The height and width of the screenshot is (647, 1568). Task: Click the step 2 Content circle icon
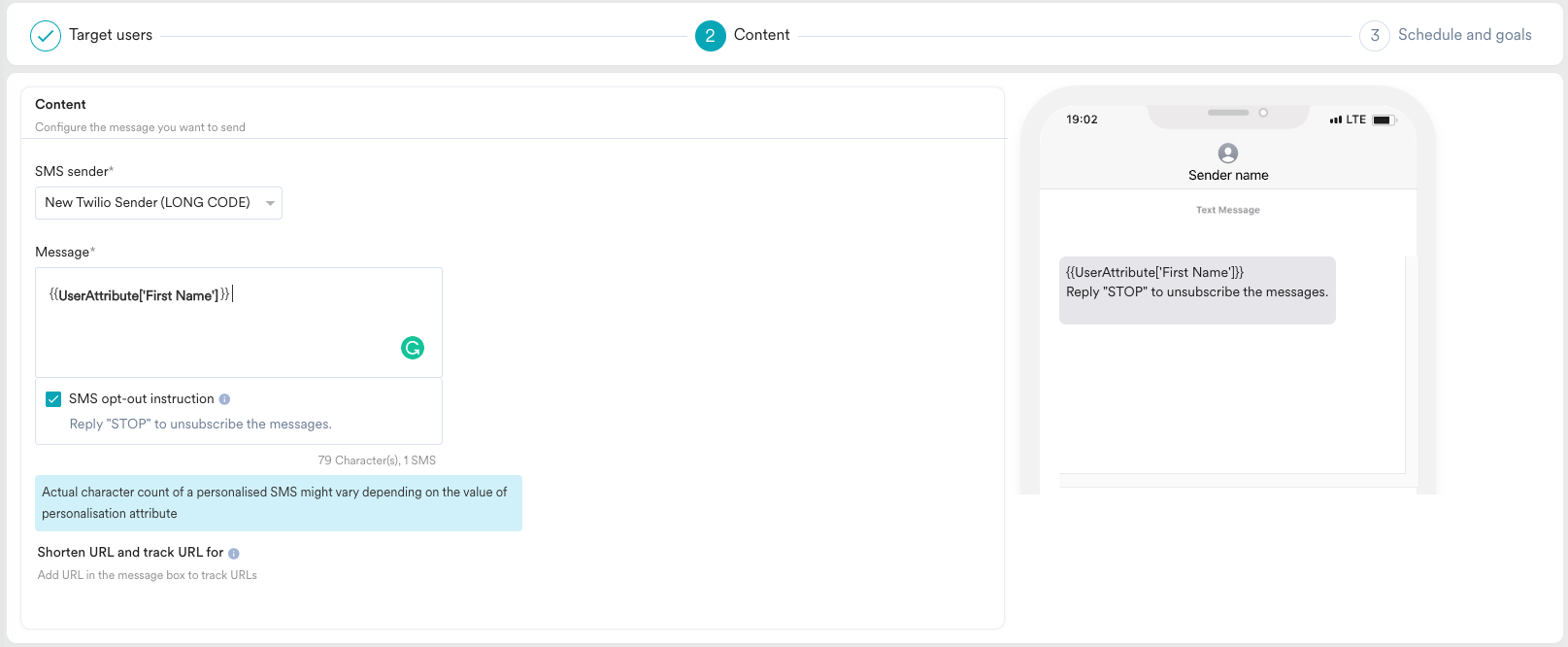(711, 36)
